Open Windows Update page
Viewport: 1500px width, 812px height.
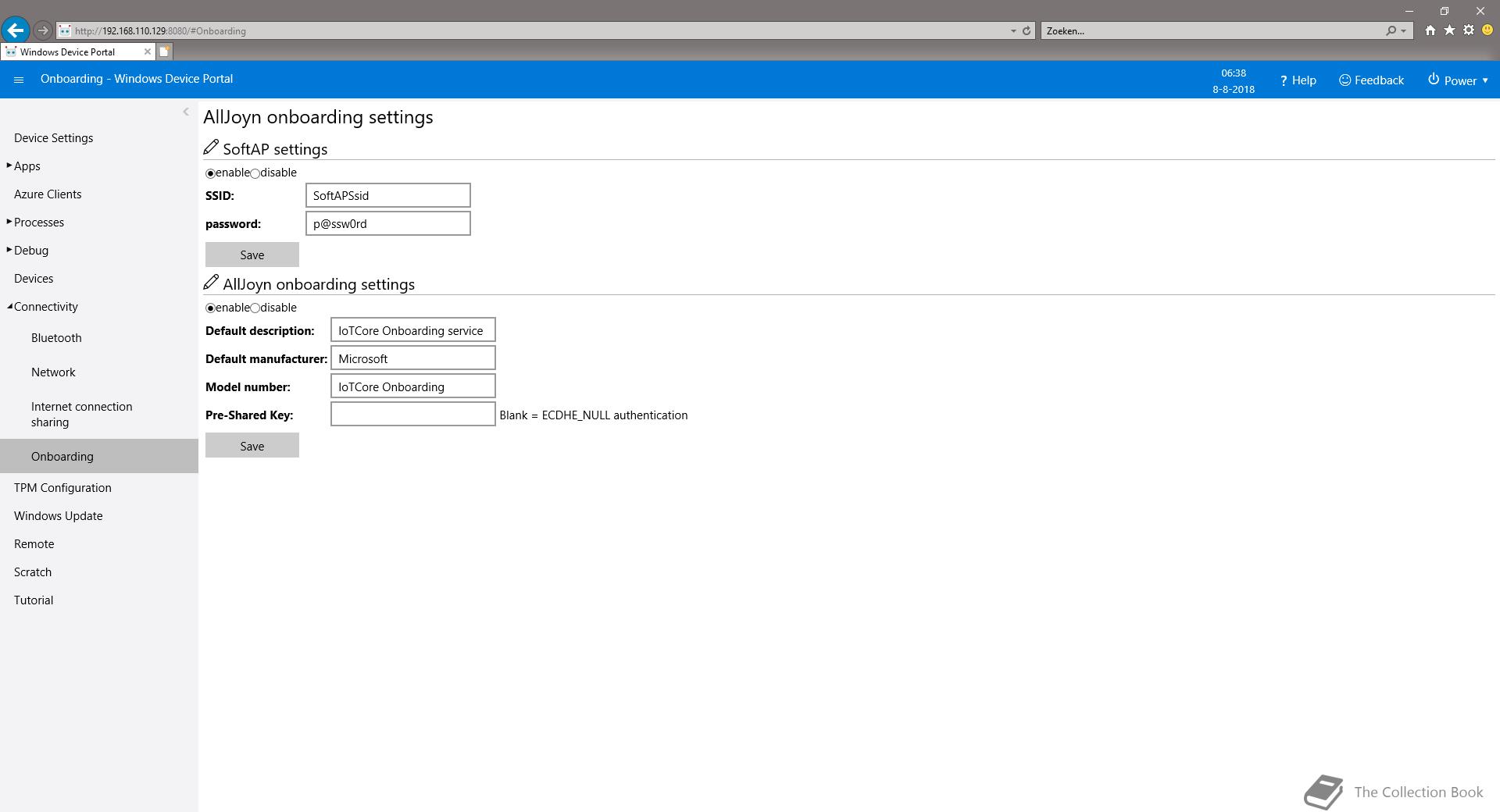58,516
